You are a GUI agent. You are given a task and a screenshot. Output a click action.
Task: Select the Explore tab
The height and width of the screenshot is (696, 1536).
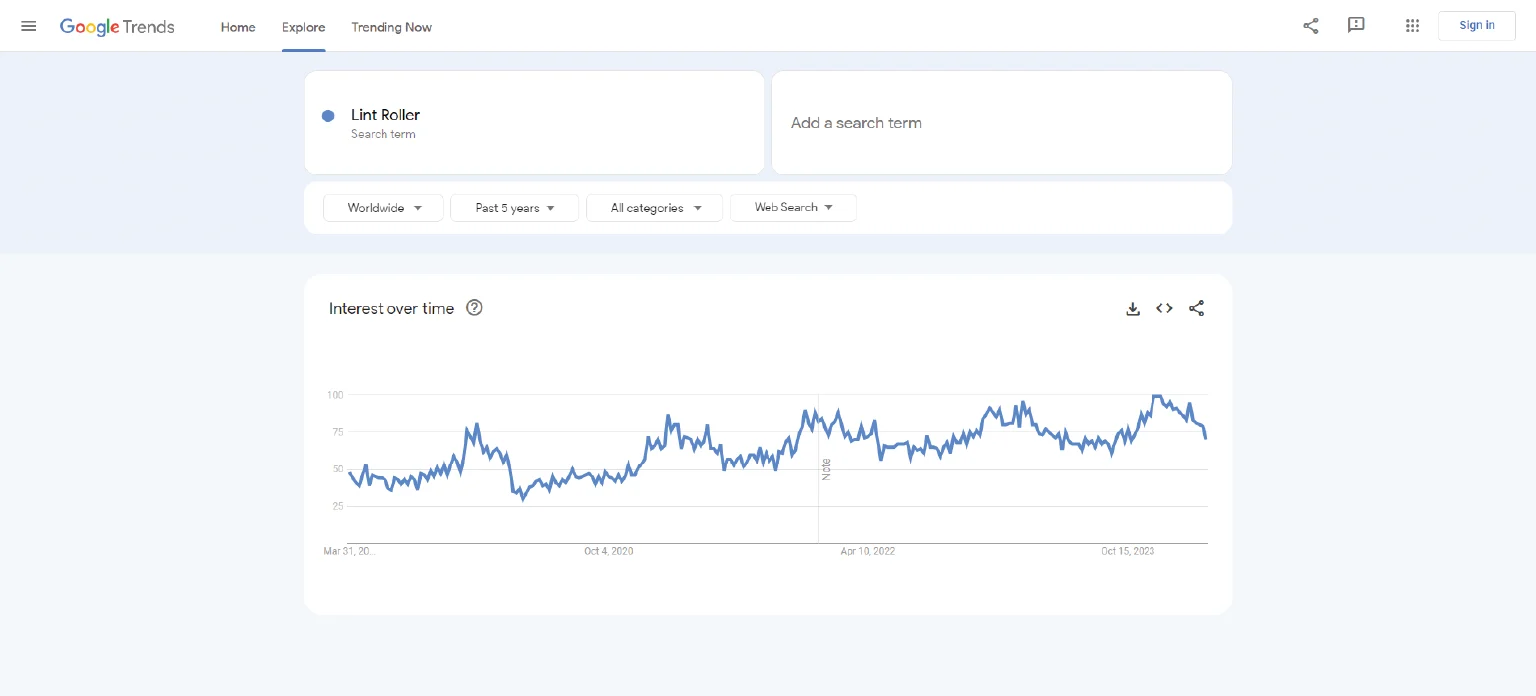click(x=303, y=27)
